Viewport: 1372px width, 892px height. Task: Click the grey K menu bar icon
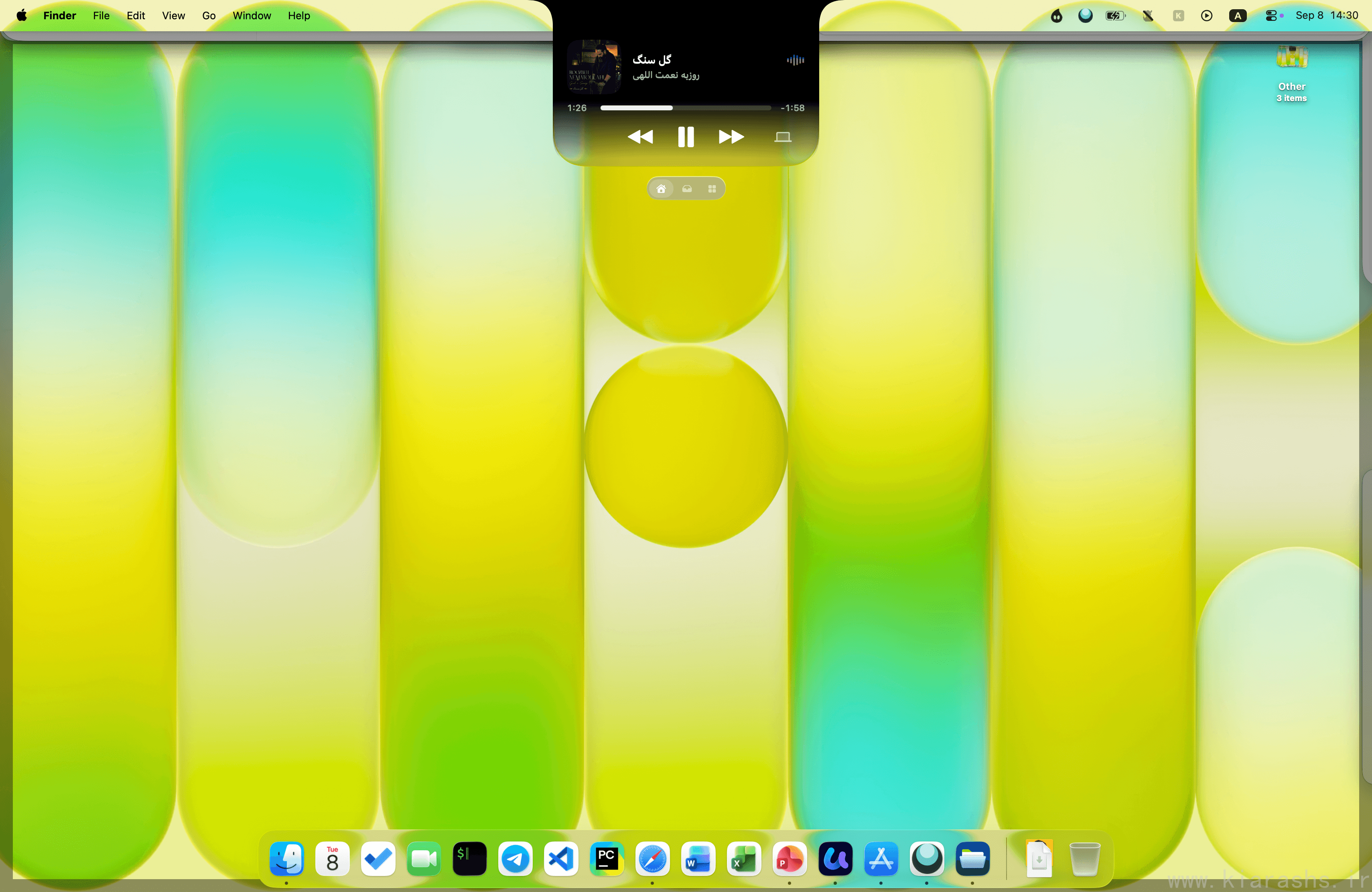coord(1178,16)
